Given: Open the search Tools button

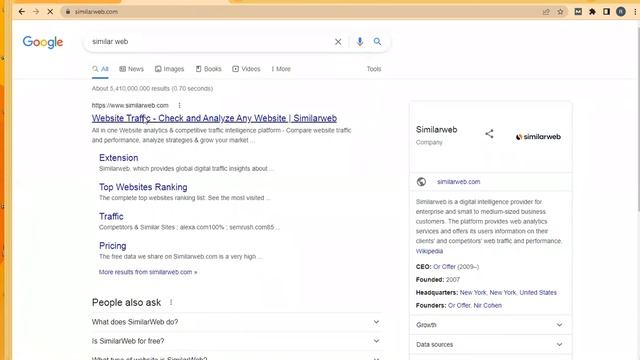Looking at the screenshot, I should pyautogui.click(x=374, y=69).
